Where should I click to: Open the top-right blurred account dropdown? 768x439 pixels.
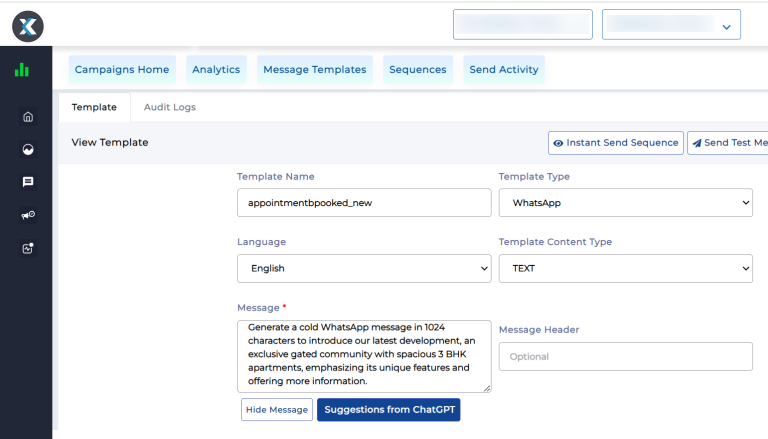(671, 24)
